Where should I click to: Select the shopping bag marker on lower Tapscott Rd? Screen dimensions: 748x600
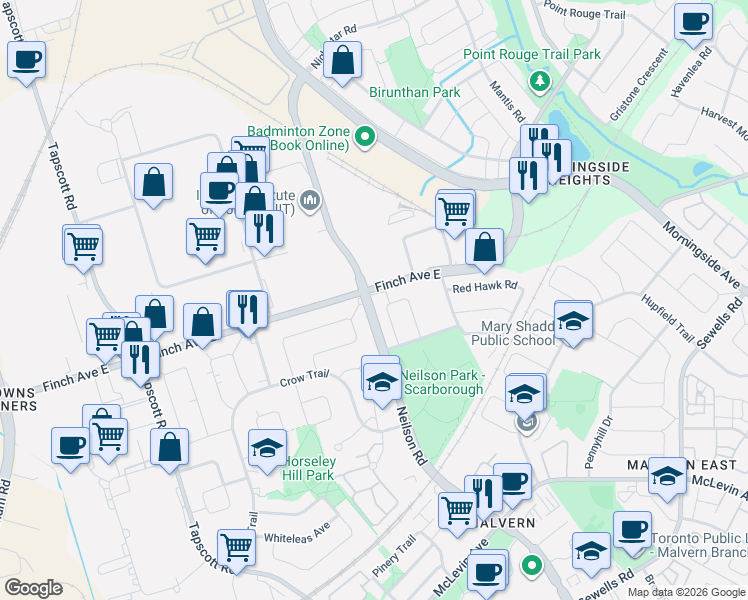click(x=170, y=448)
